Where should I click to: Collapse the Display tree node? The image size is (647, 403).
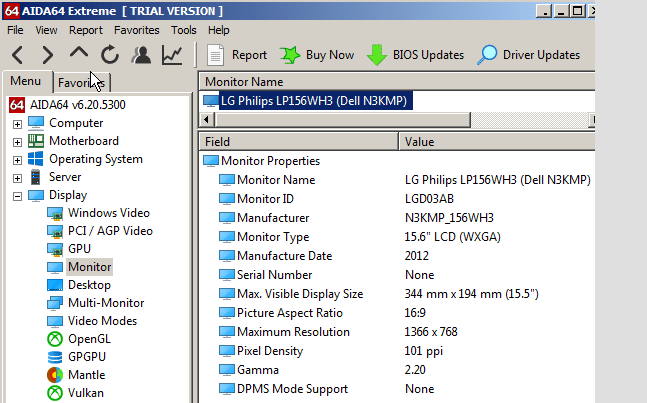click(17, 196)
